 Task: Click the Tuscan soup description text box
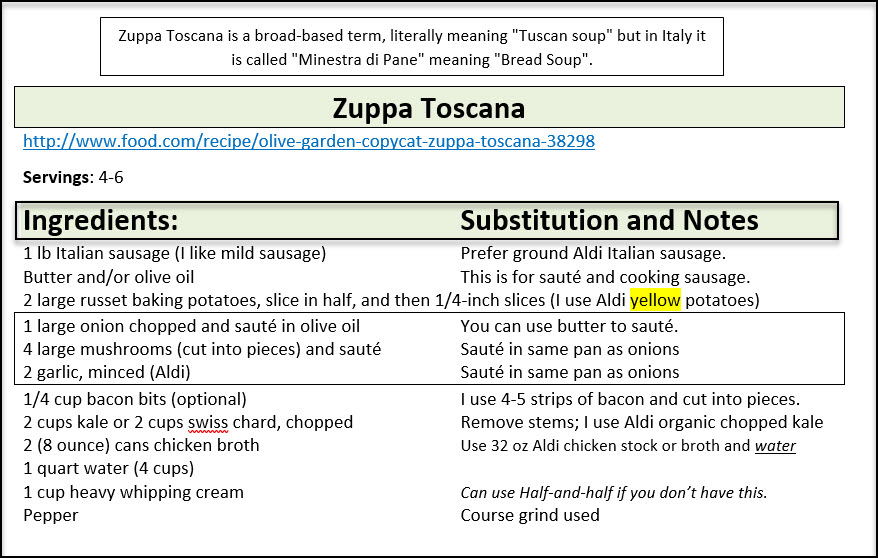[411, 48]
